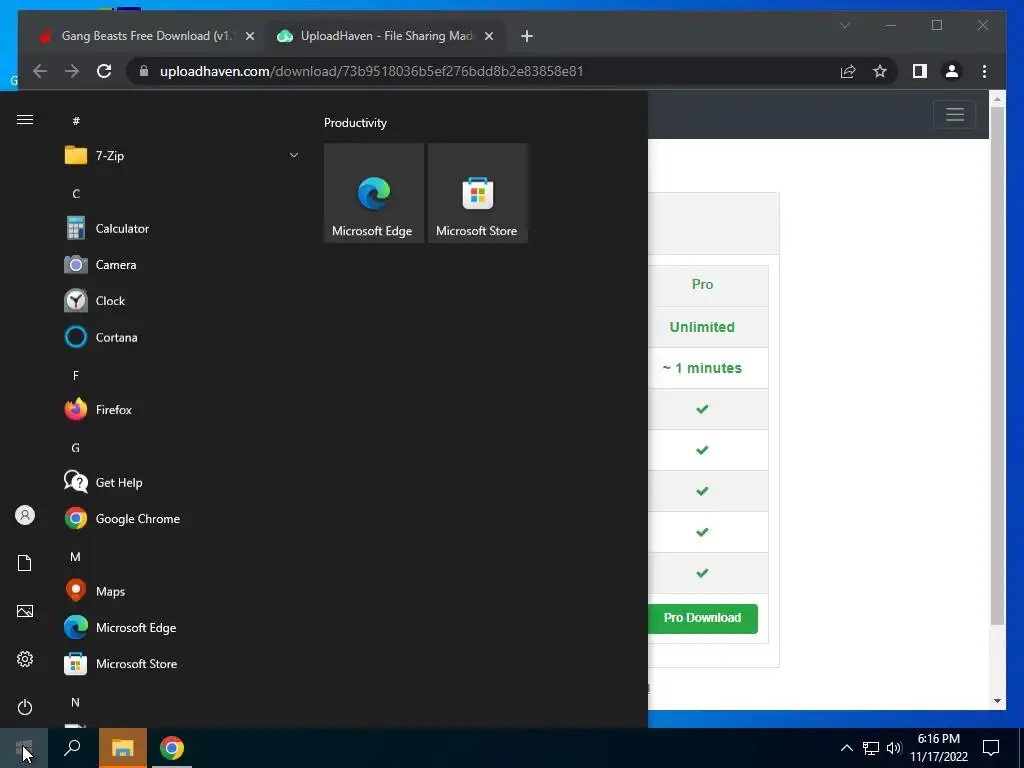Open the volume tray icon
Screen dimensions: 1024x768
click(894, 748)
